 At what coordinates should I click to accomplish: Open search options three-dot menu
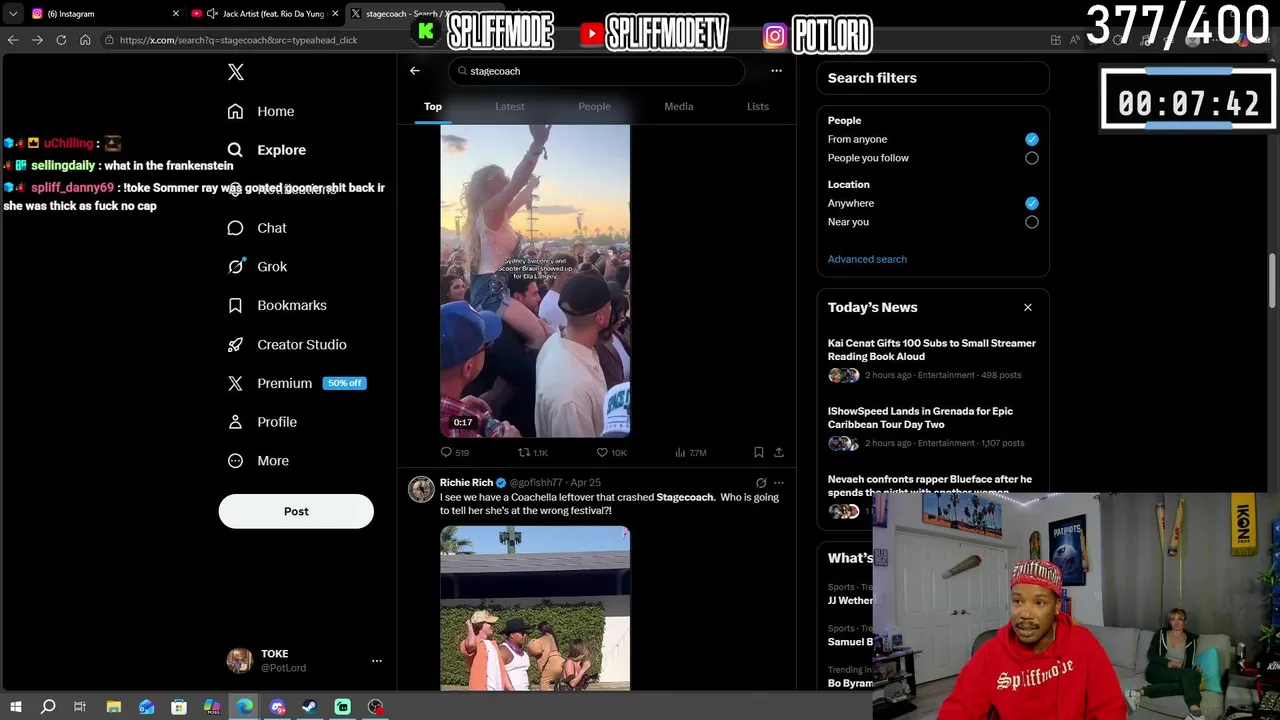pos(776,71)
